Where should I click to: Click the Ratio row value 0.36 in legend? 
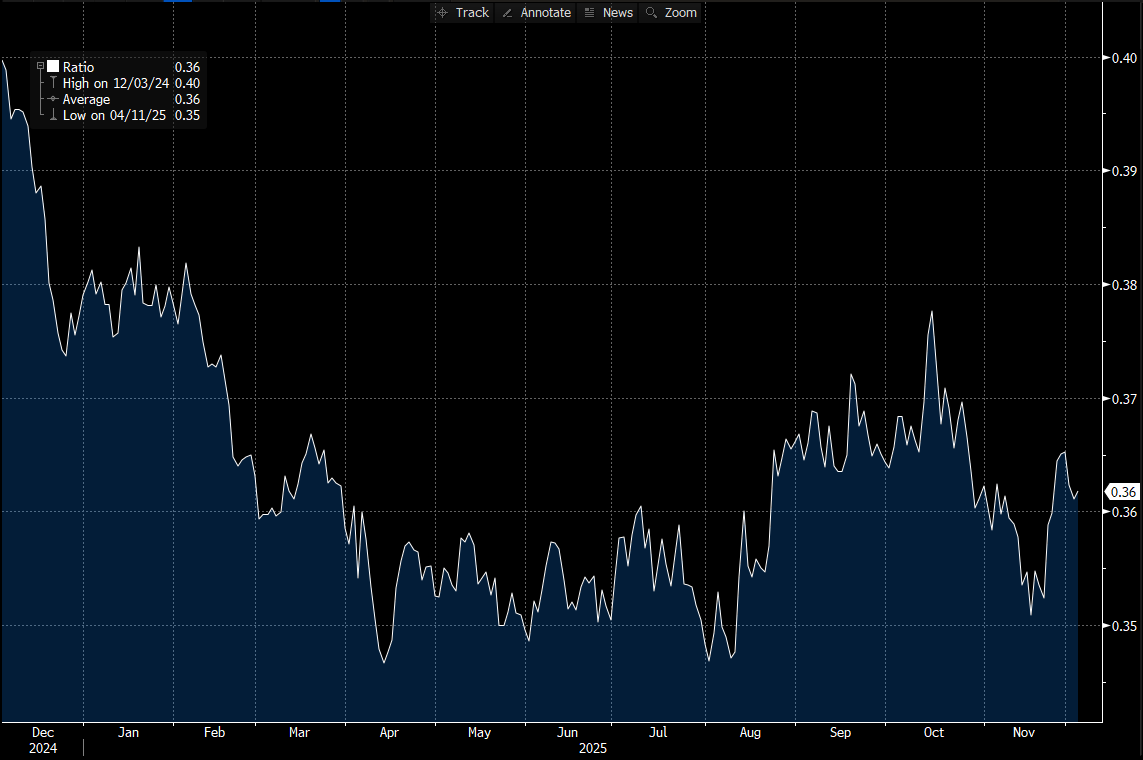coord(187,67)
